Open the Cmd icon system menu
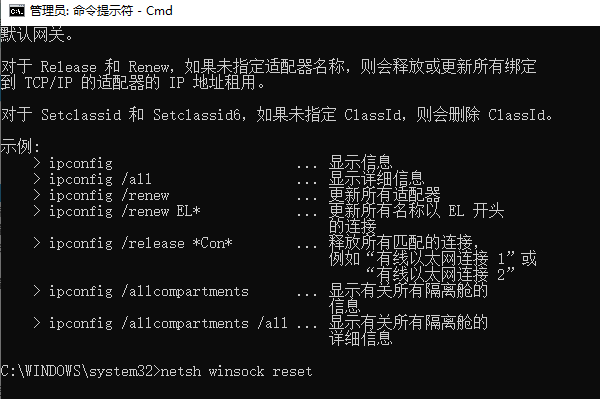The height and width of the screenshot is (399, 600). [x=17, y=11]
